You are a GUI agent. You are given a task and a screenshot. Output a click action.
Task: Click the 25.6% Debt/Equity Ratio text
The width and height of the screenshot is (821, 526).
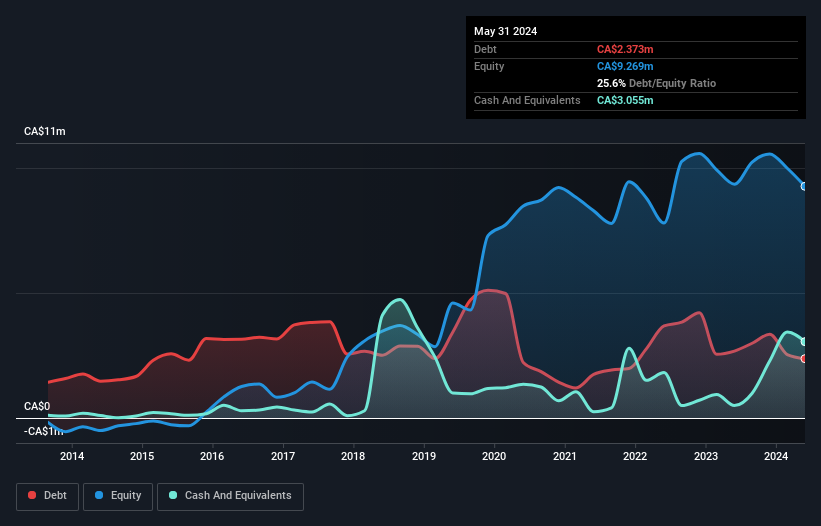[656, 83]
